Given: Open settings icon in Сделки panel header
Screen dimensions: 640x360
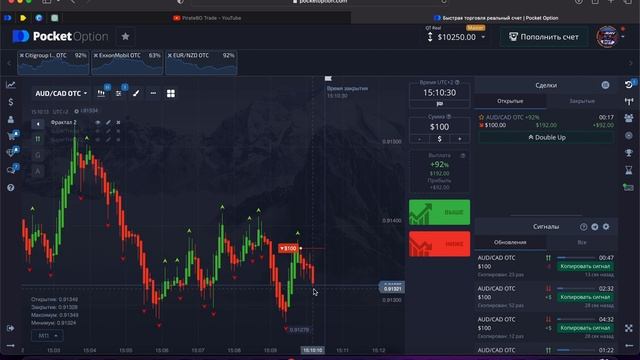Looking at the screenshot, I should (605, 85).
